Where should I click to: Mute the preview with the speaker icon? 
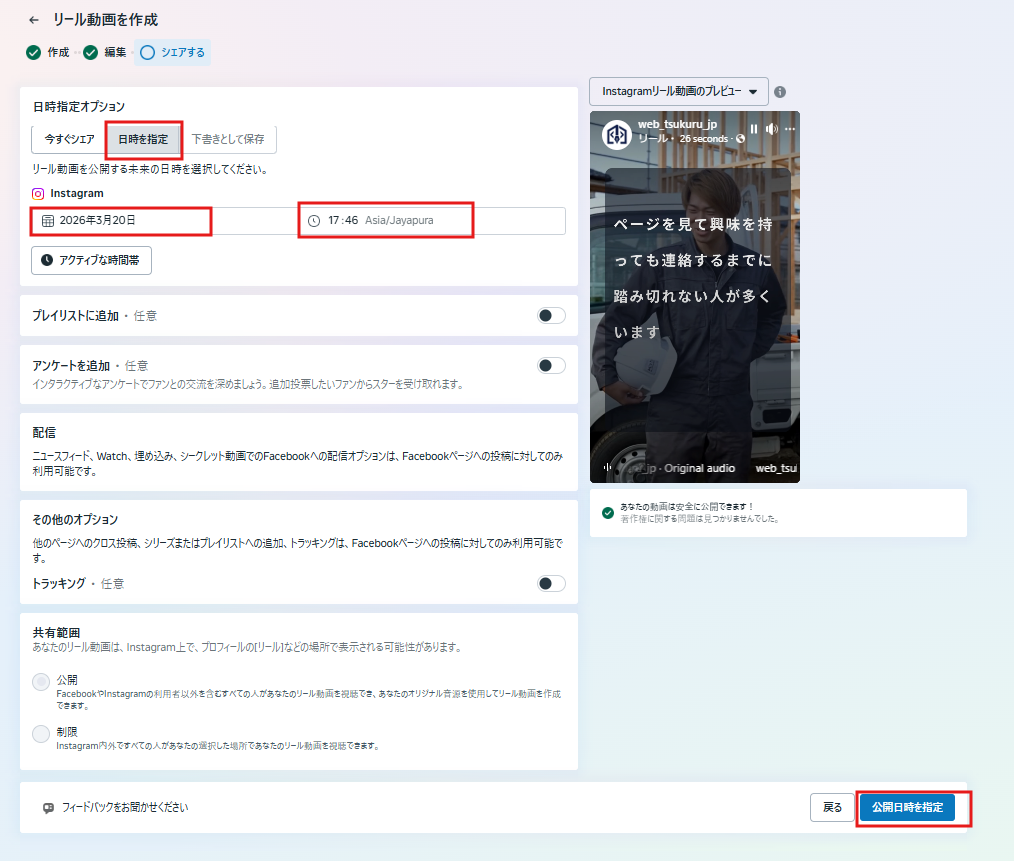(x=771, y=130)
